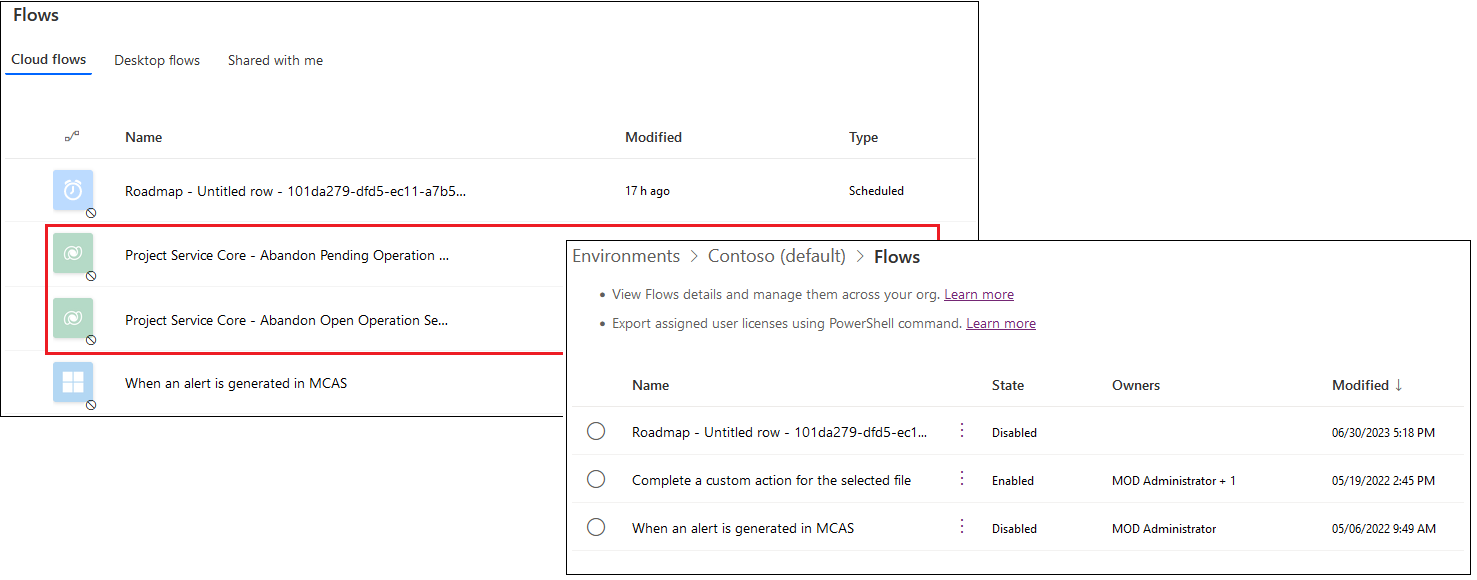Open Learn more link for View Flows details
Screen dimensions: 1477x580
[978, 295]
